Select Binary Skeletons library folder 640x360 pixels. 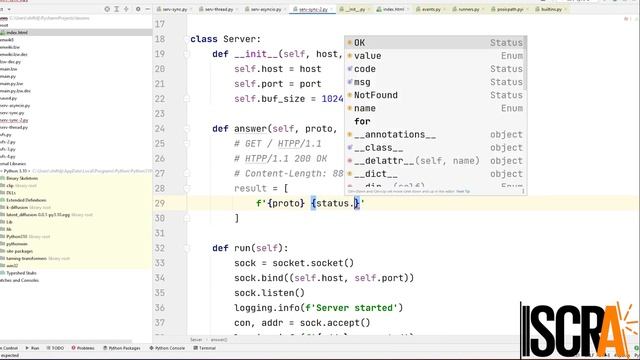pos(19,178)
